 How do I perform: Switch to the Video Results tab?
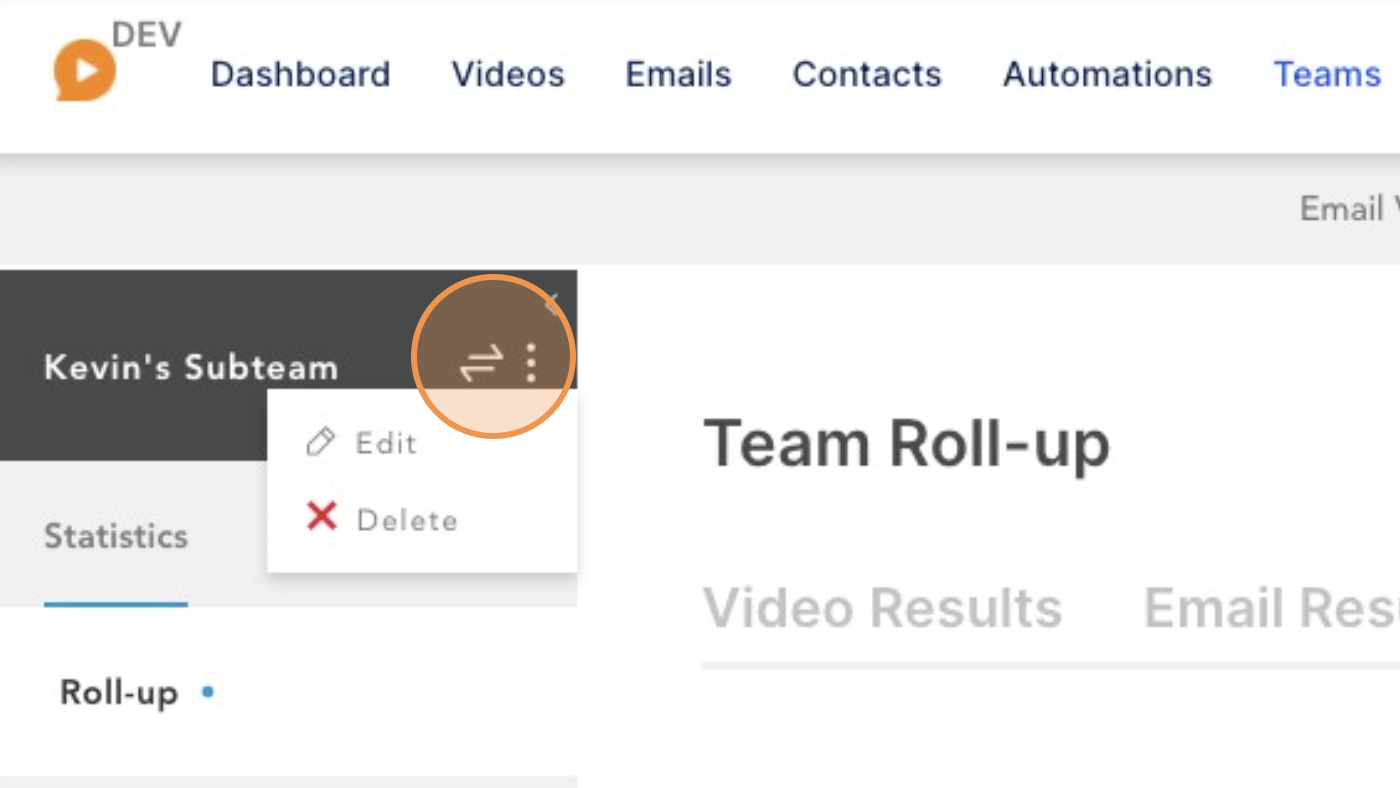pyautogui.click(x=882, y=607)
